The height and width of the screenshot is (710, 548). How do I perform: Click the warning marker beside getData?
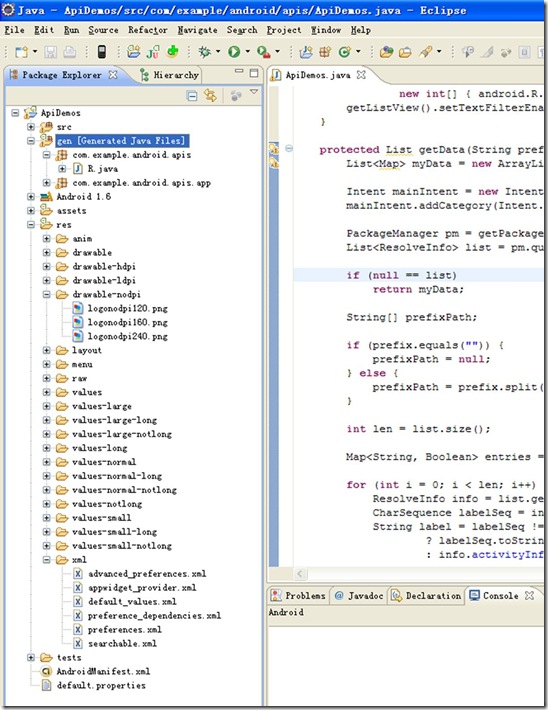(x=274, y=149)
